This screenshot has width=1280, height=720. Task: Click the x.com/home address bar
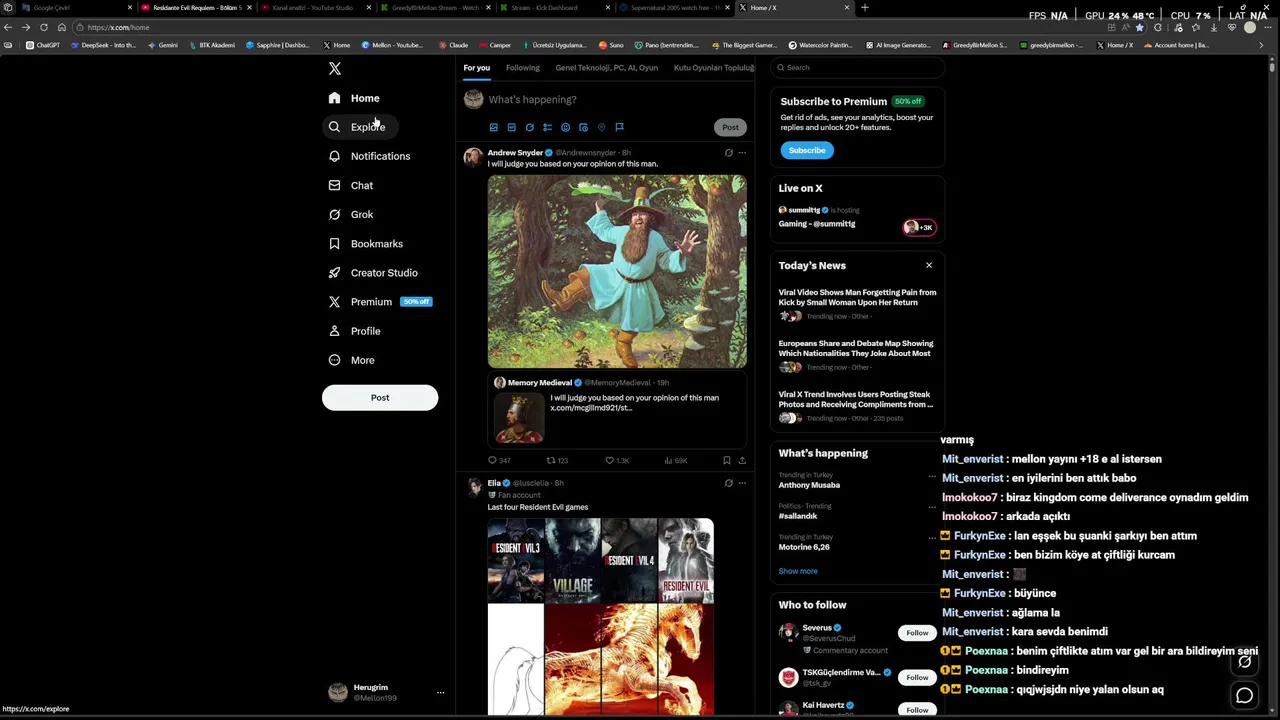coord(590,27)
